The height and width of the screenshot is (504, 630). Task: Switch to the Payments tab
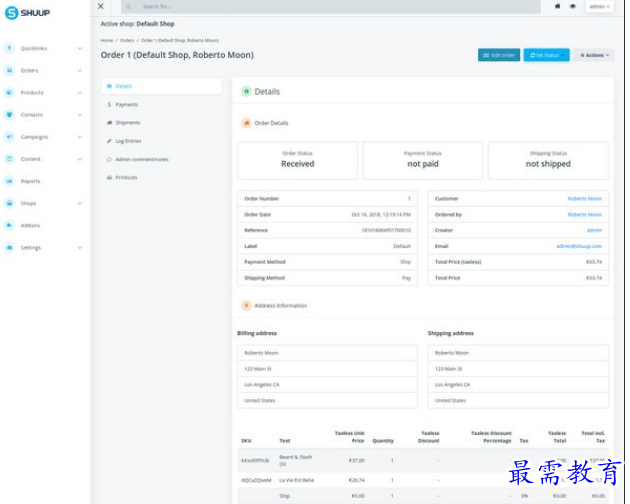pyautogui.click(x=126, y=104)
